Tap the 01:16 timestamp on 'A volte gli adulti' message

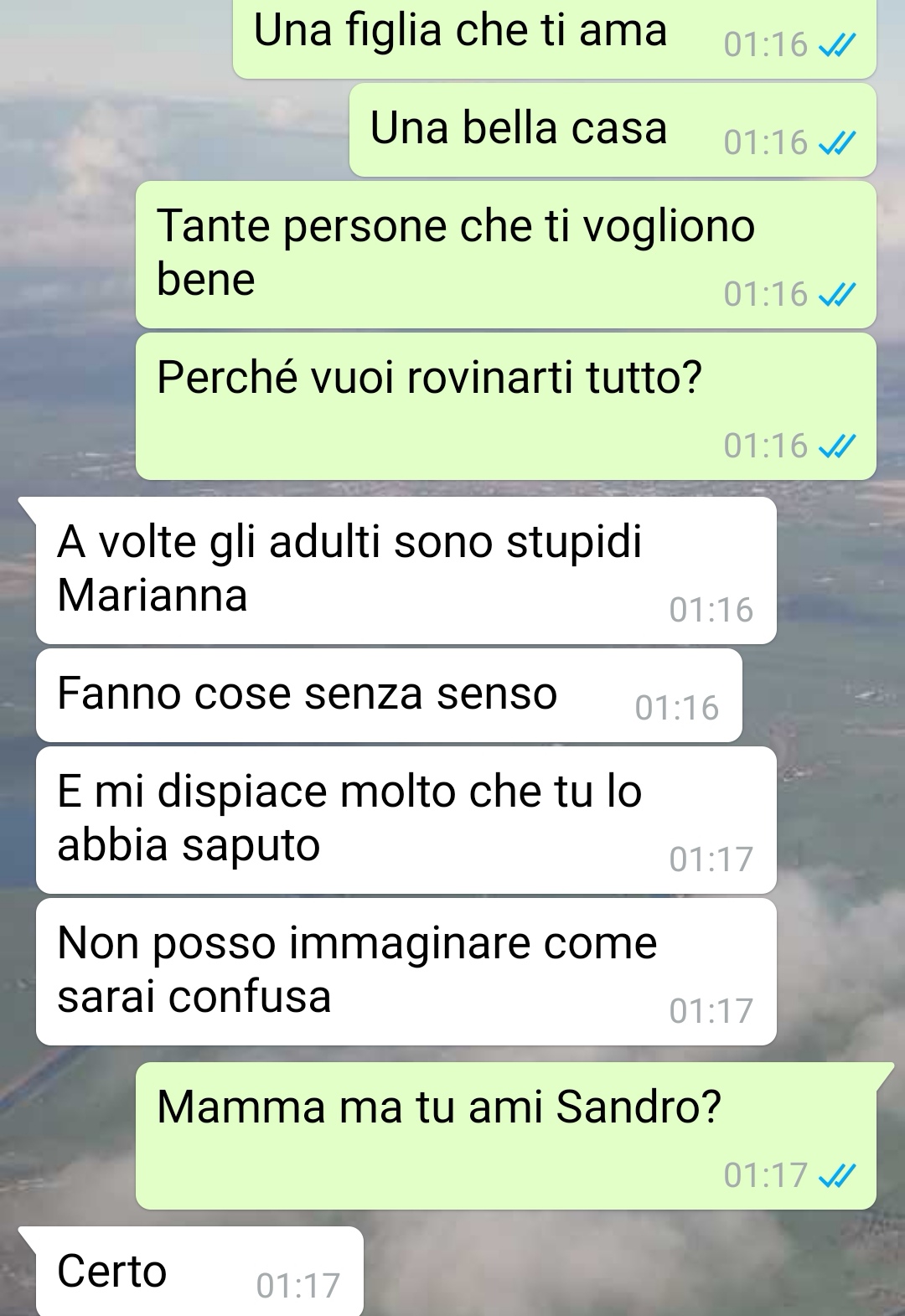711,611
